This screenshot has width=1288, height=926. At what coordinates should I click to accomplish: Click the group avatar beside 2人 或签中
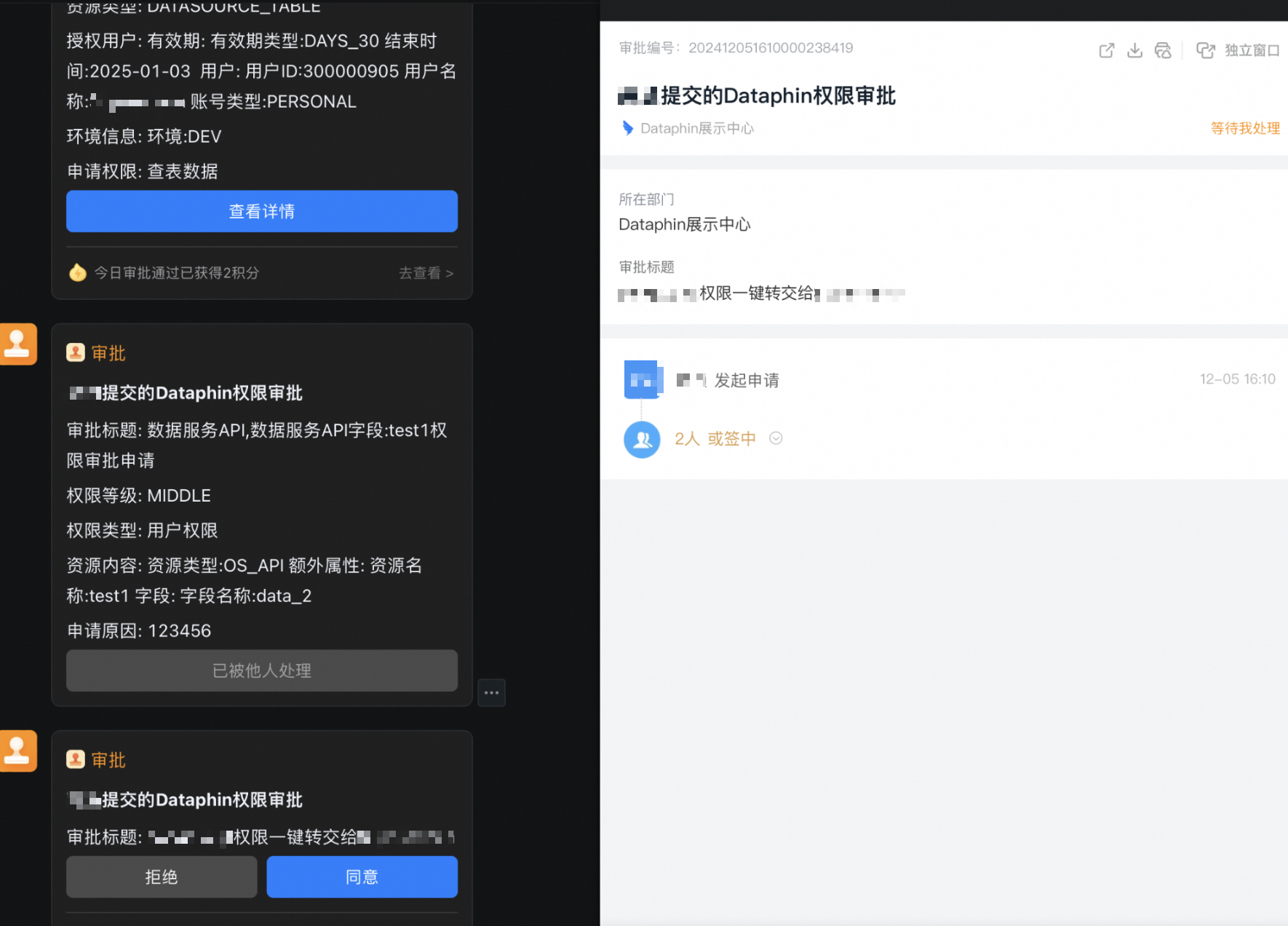pyautogui.click(x=642, y=439)
